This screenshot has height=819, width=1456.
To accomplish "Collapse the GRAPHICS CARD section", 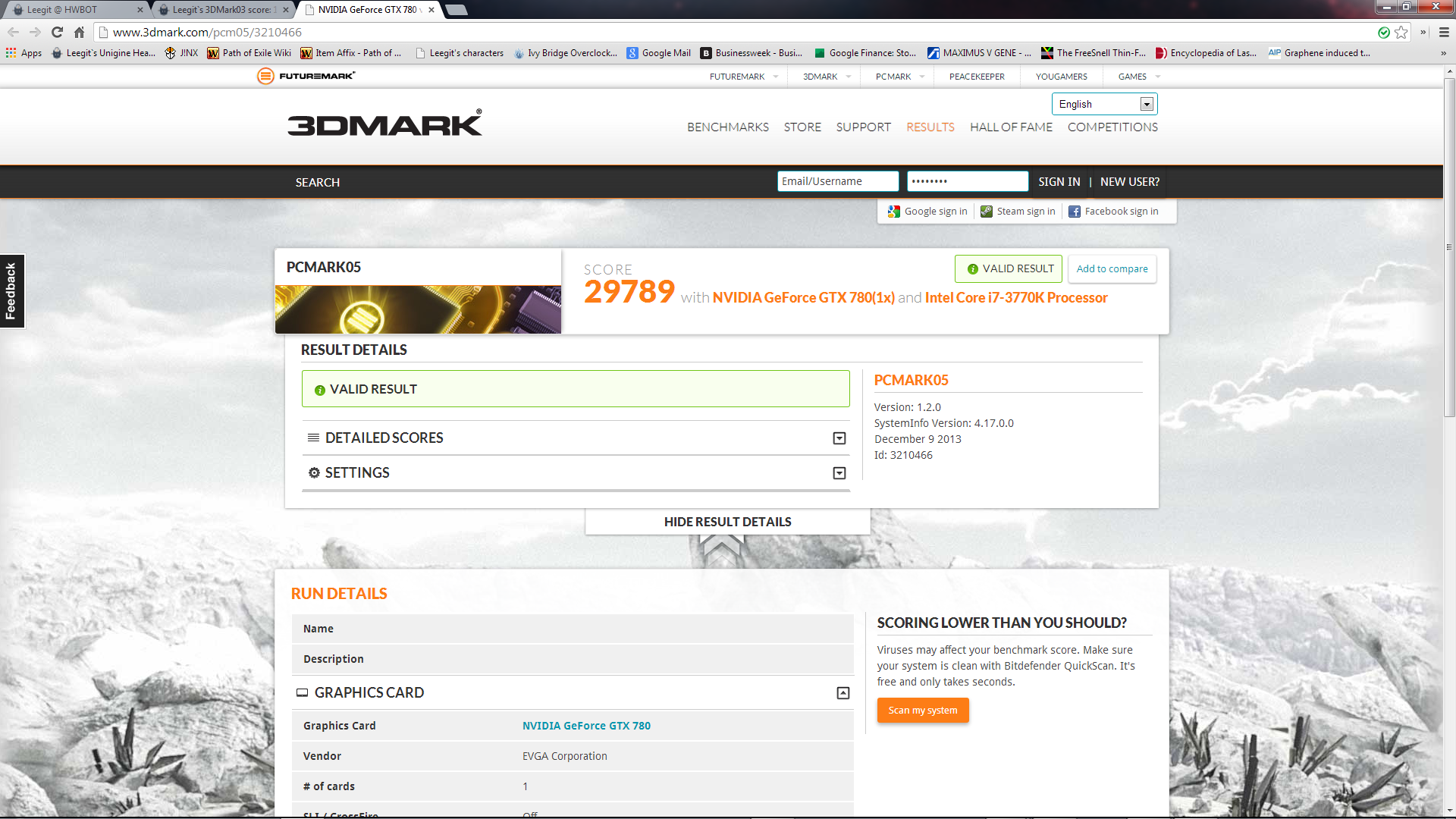I will pos(843,693).
